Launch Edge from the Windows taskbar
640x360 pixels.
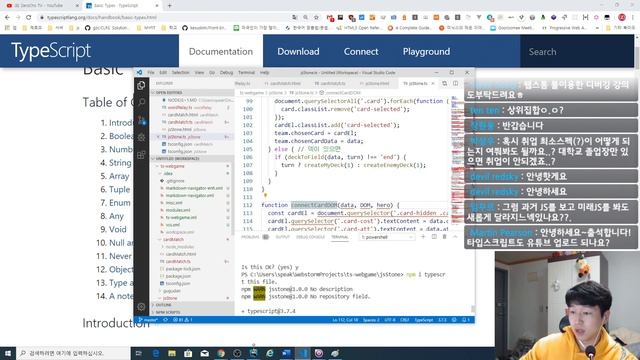click(156, 353)
